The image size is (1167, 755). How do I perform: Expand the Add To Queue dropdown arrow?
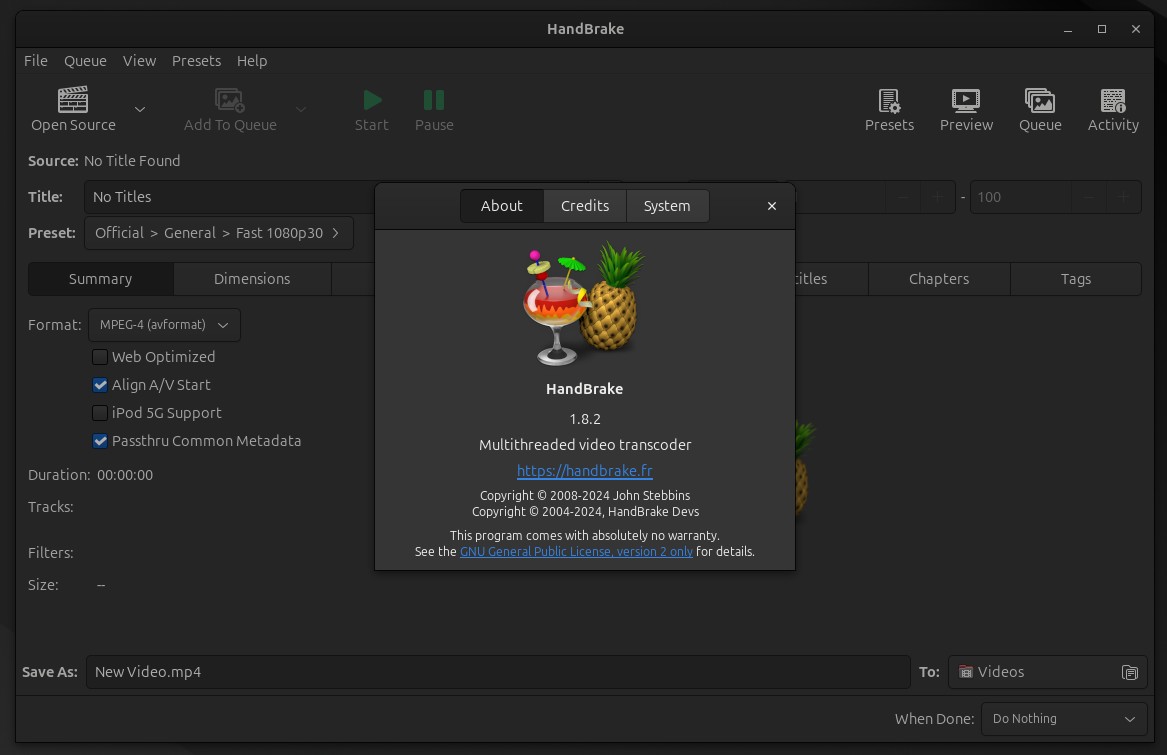pyautogui.click(x=301, y=109)
